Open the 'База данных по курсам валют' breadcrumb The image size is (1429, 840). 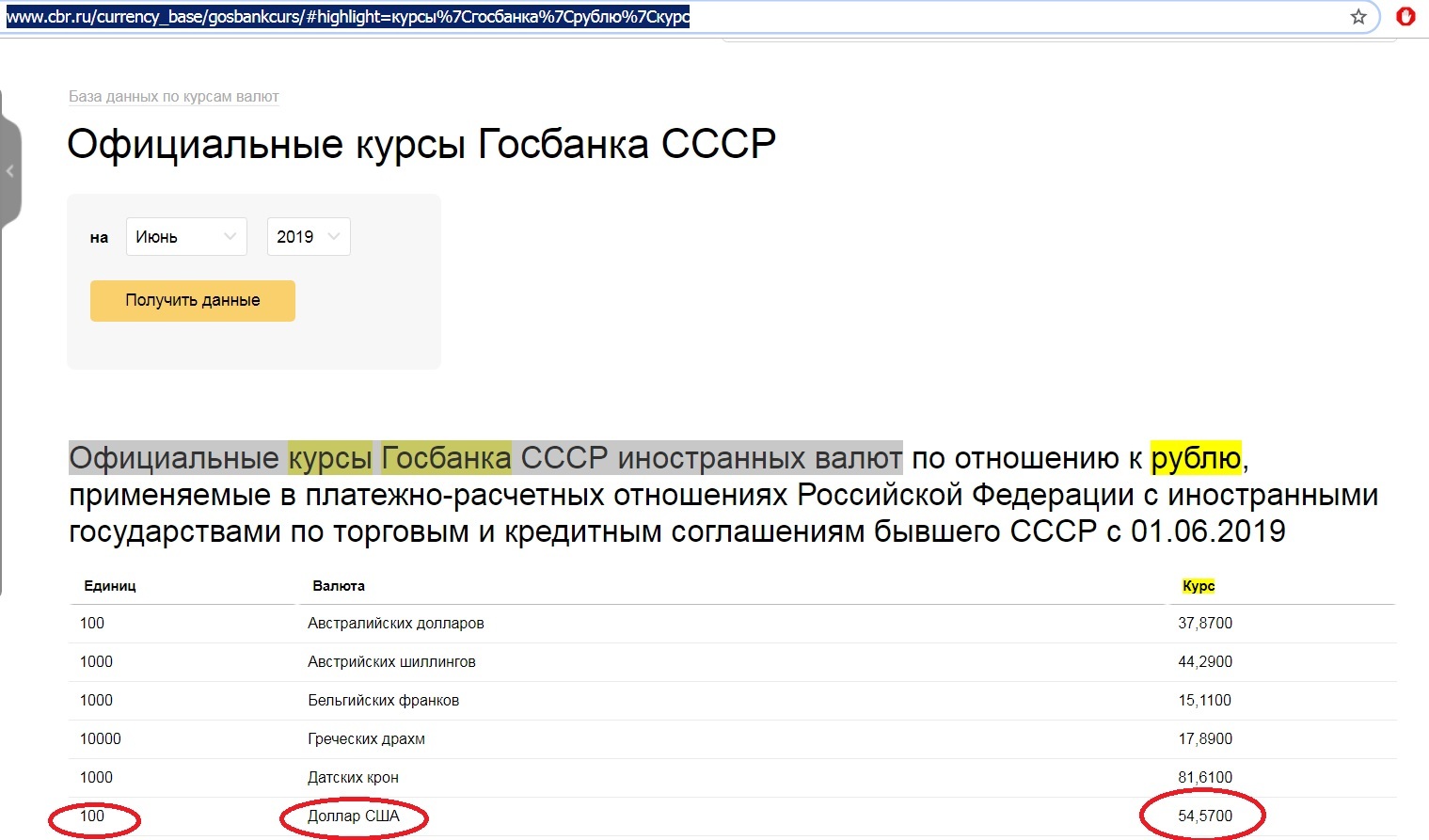pyautogui.click(x=174, y=96)
